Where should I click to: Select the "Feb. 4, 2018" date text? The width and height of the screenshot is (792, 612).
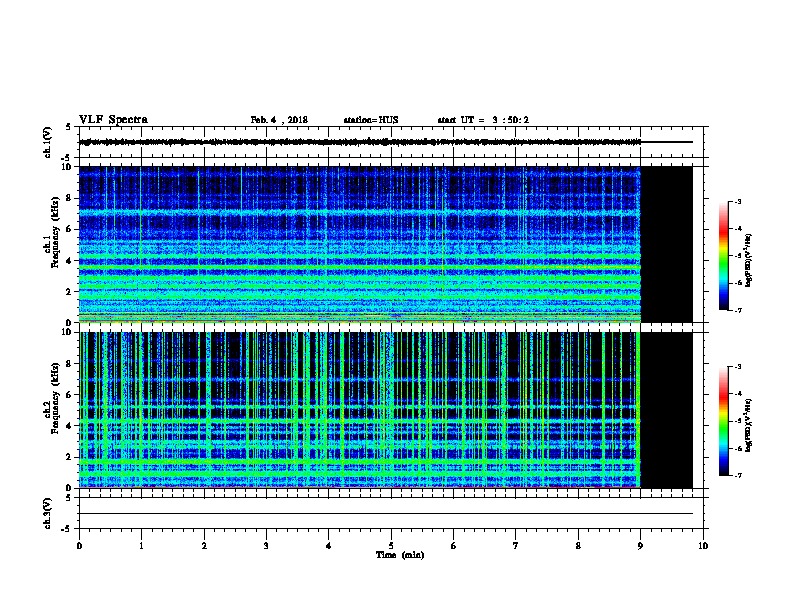pyautogui.click(x=279, y=120)
